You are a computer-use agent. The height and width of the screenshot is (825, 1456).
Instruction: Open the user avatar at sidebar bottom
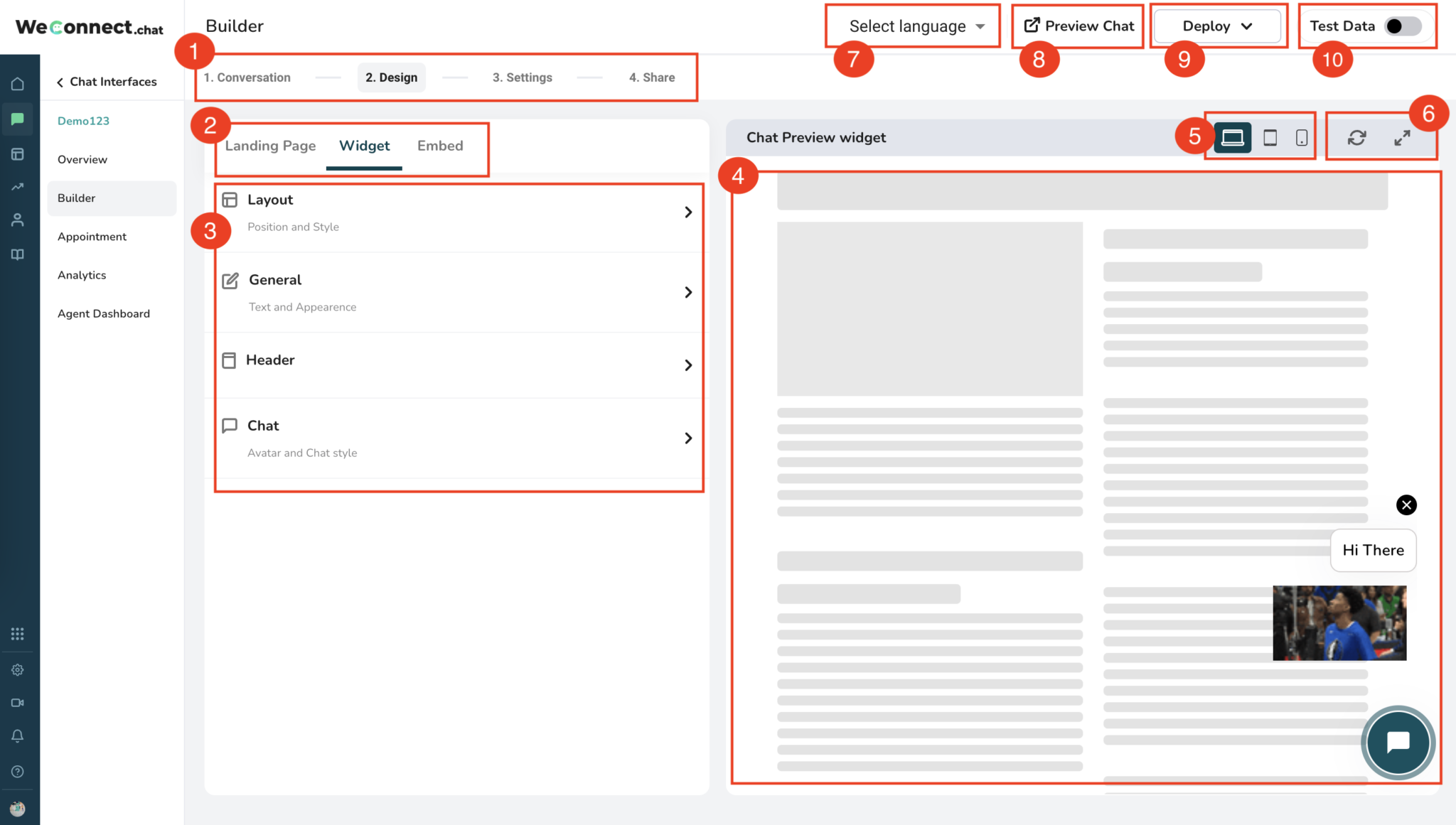click(x=18, y=809)
